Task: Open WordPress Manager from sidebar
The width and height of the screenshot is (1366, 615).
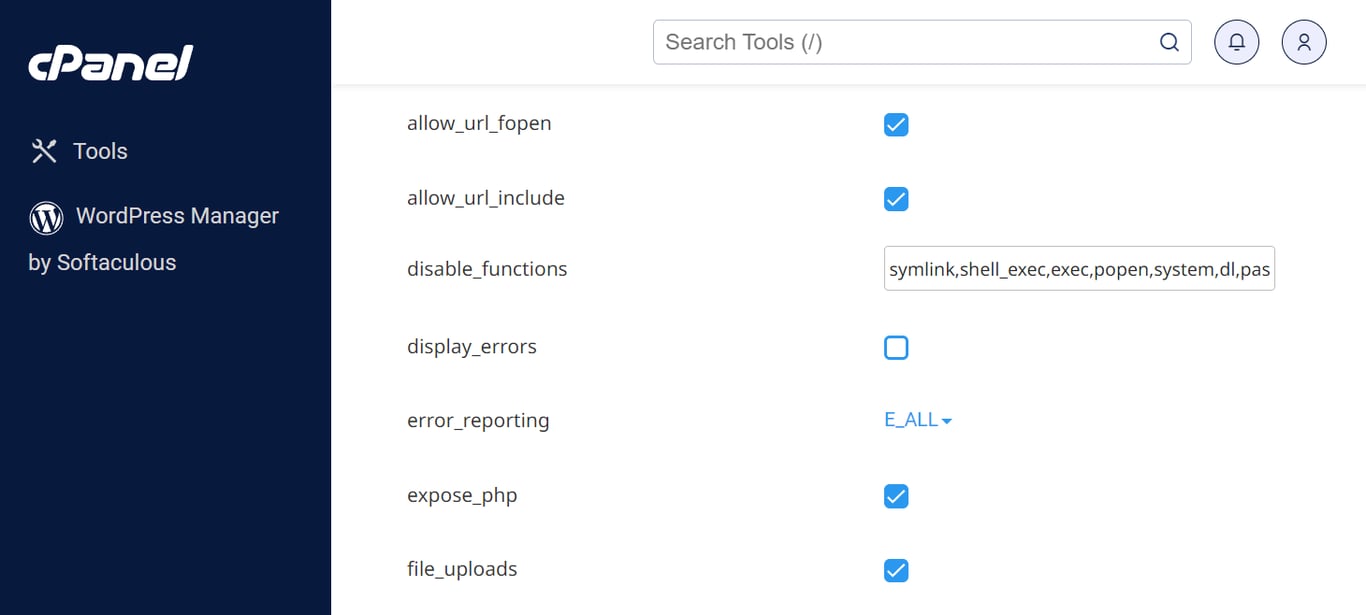Action: coord(176,215)
